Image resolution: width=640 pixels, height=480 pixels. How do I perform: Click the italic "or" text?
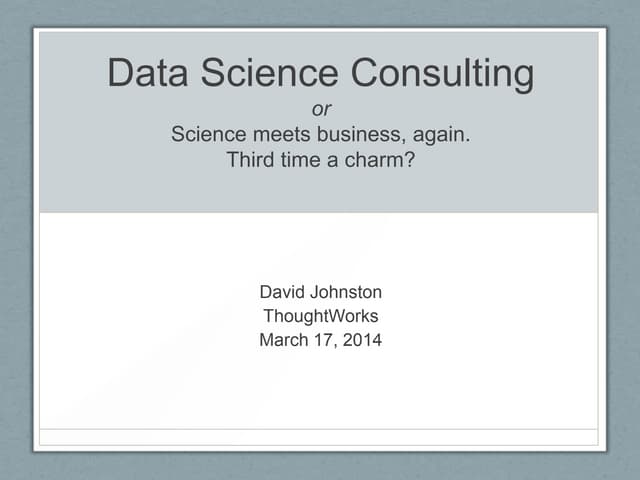pos(321,109)
